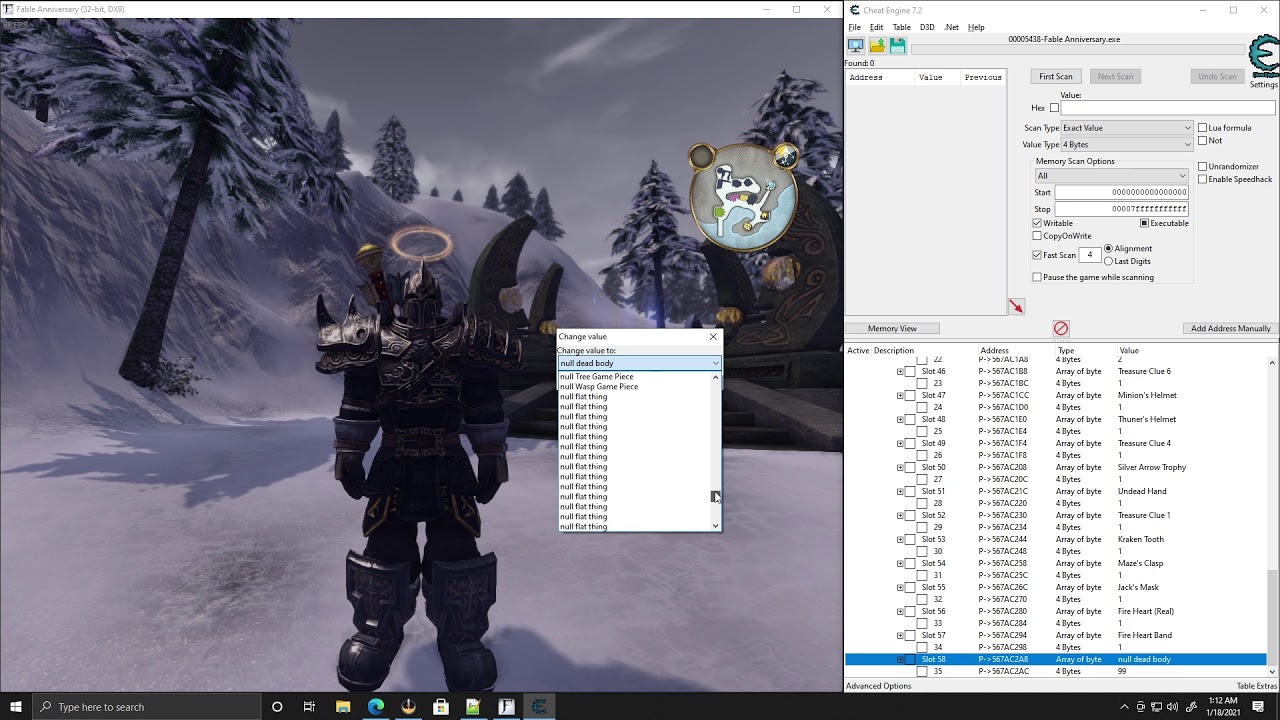Check the Enable Speedhack box
1280x720 pixels.
pyautogui.click(x=1204, y=178)
